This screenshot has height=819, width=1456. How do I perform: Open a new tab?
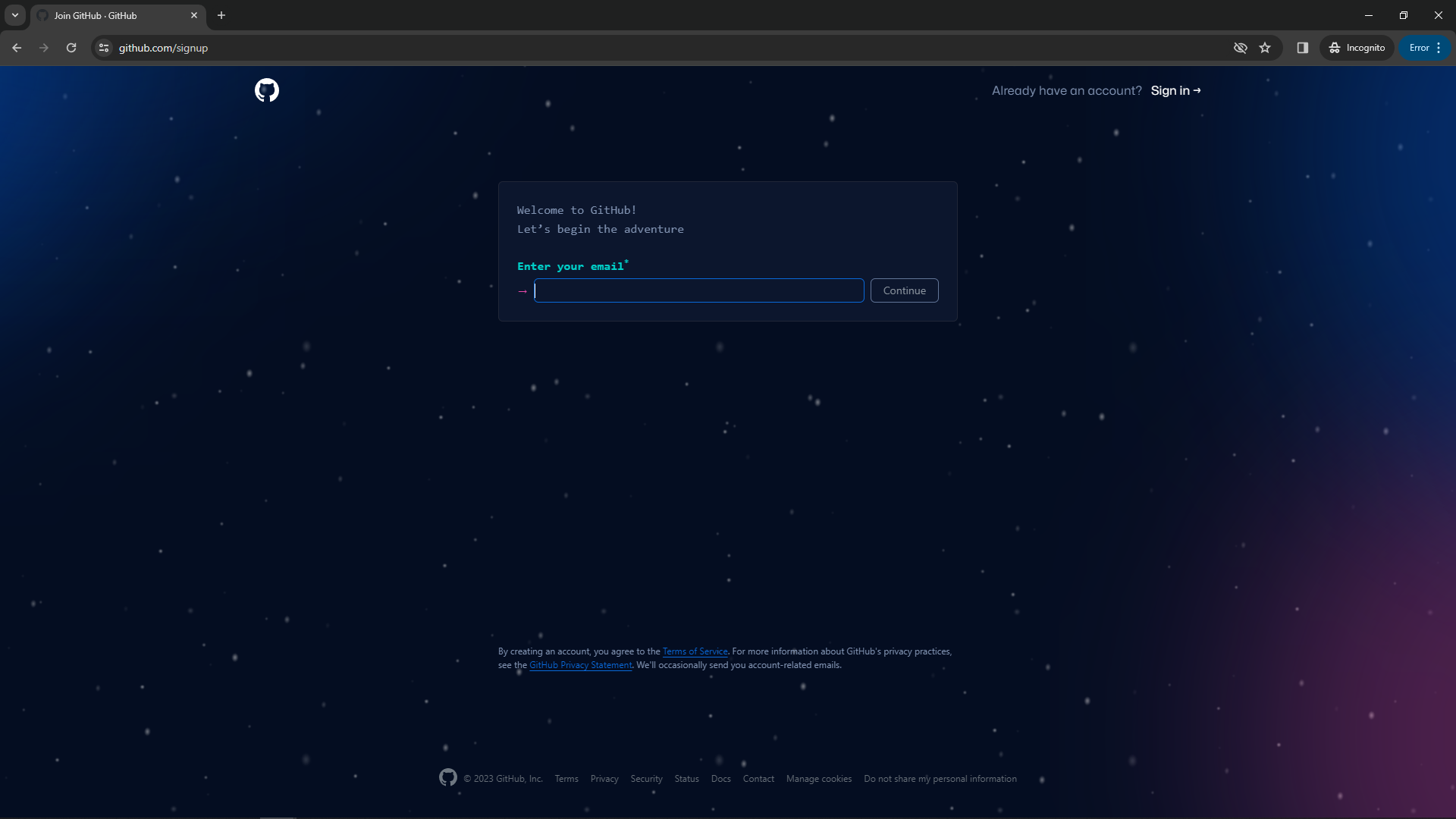click(221, 15)
